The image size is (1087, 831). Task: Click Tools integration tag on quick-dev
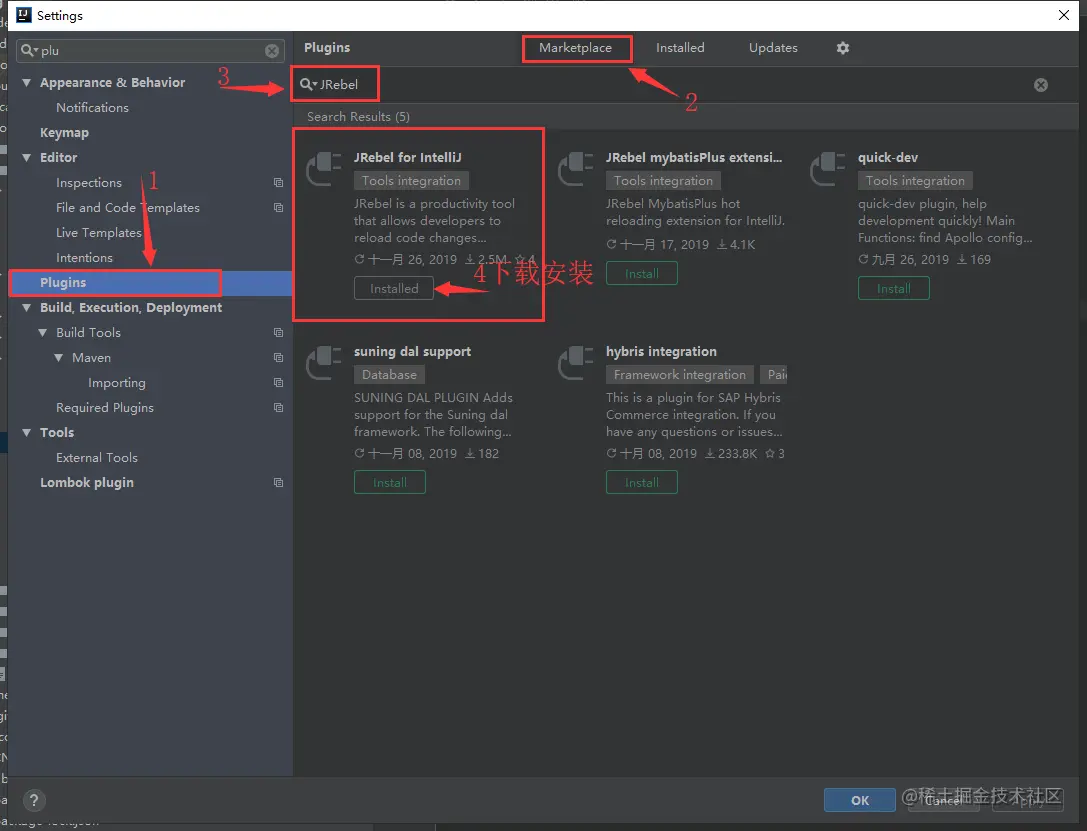[915, 180]
